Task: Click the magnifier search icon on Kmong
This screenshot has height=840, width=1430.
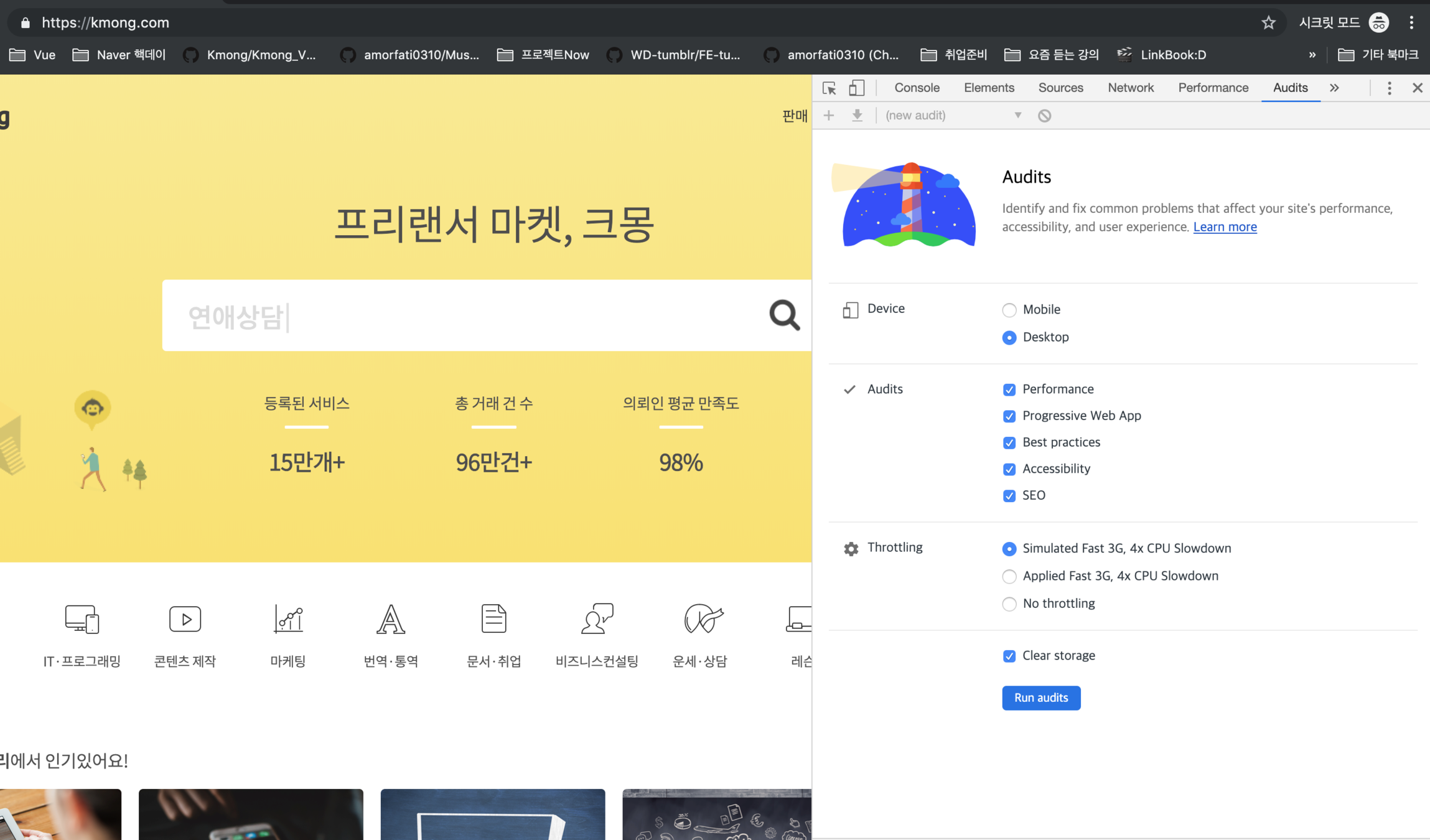Action: [784, 315]
